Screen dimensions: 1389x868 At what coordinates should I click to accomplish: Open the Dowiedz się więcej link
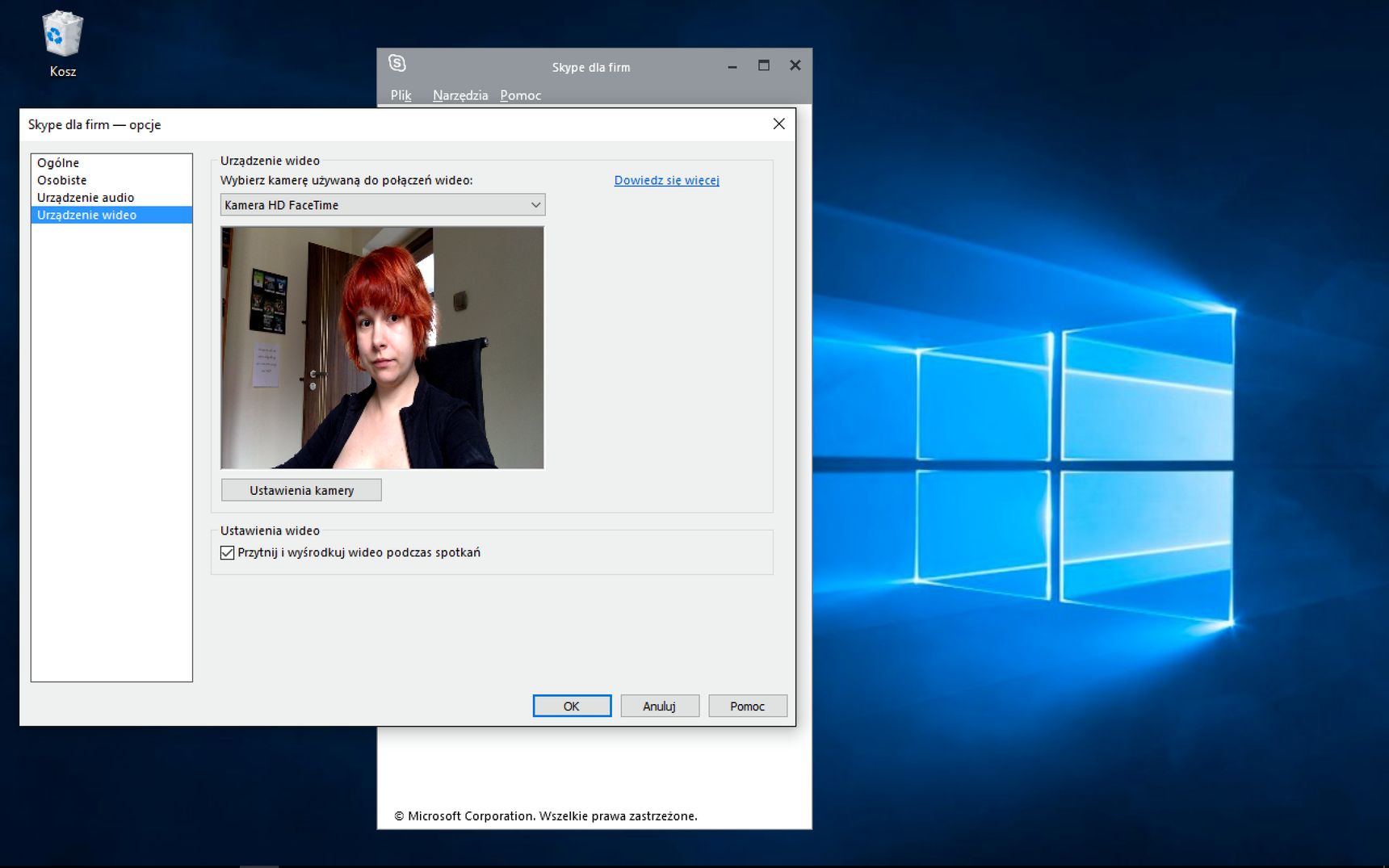tap(666, 180)
